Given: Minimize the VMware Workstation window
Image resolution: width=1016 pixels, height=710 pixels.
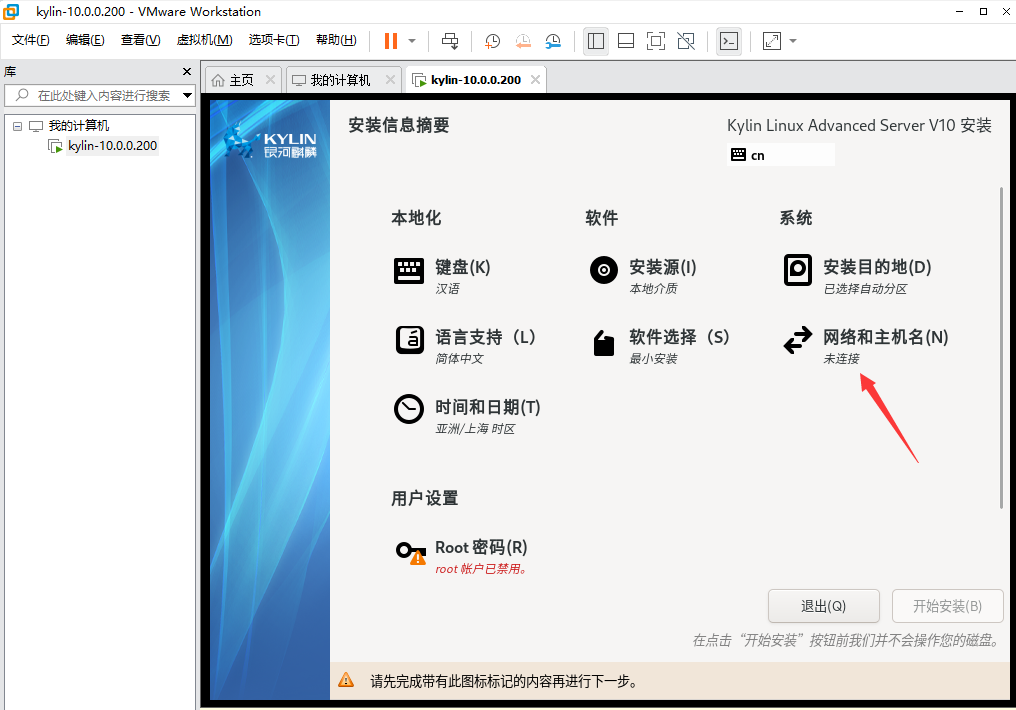Looking at the screenshot, I should click(960, 11).
